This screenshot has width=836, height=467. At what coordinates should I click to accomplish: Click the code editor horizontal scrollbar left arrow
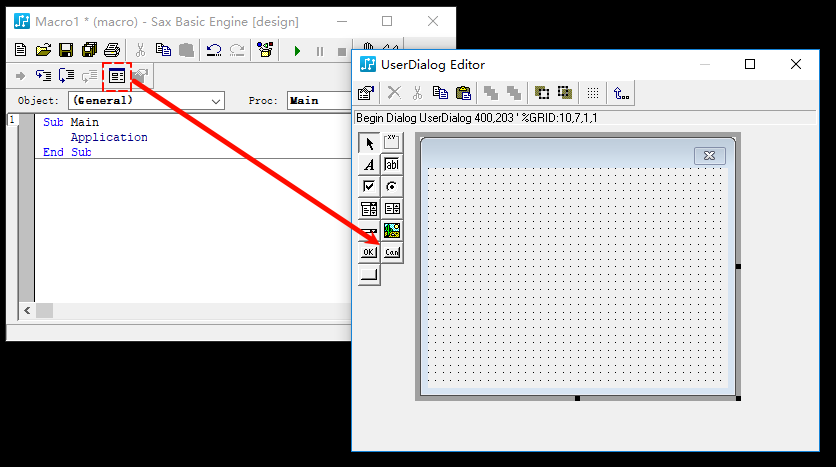click(27, 311)
